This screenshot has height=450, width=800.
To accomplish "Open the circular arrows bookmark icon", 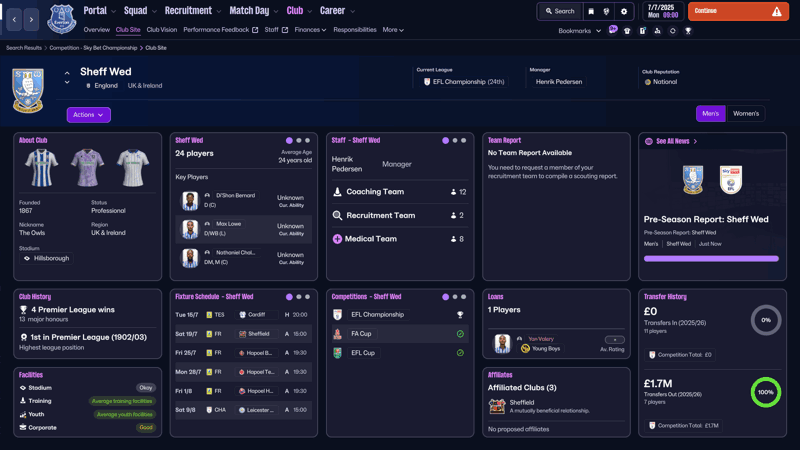I will (x=672, y=31).
